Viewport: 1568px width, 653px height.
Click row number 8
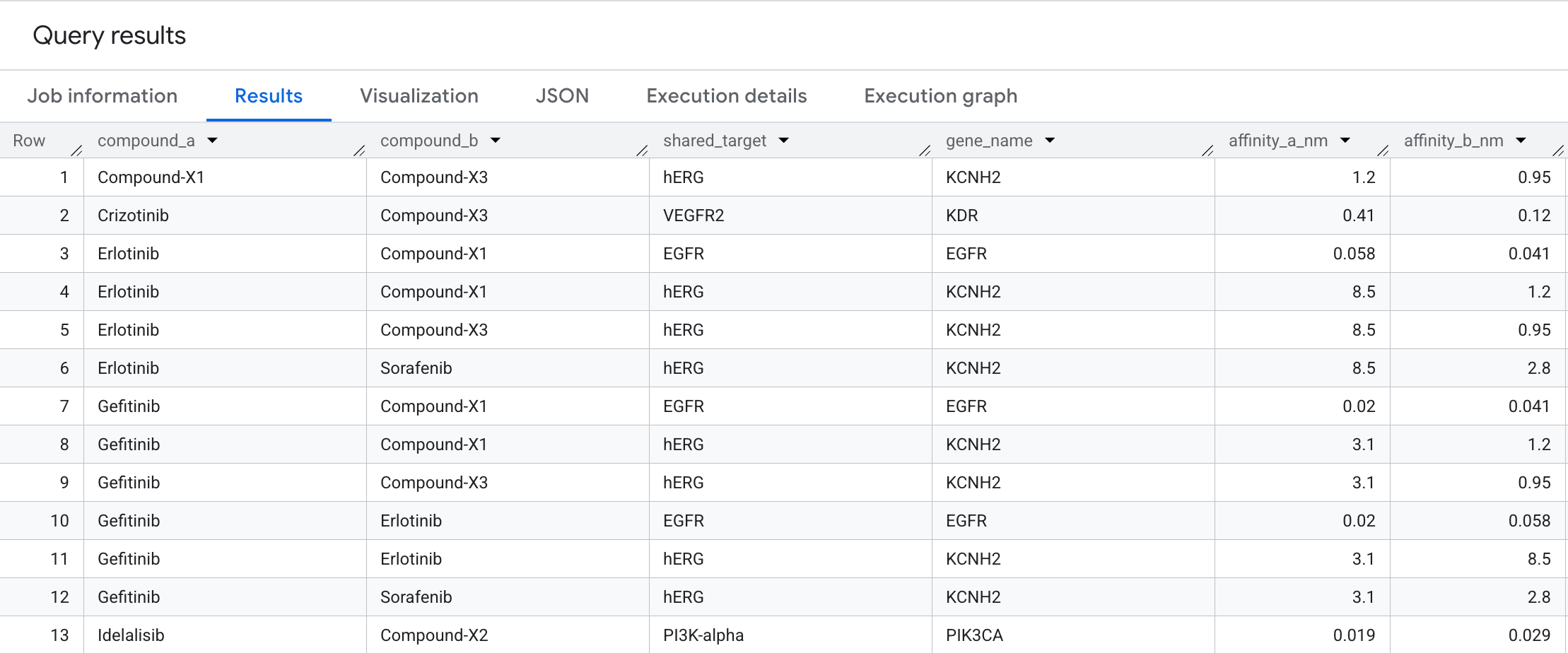click(x=64, y=445)
